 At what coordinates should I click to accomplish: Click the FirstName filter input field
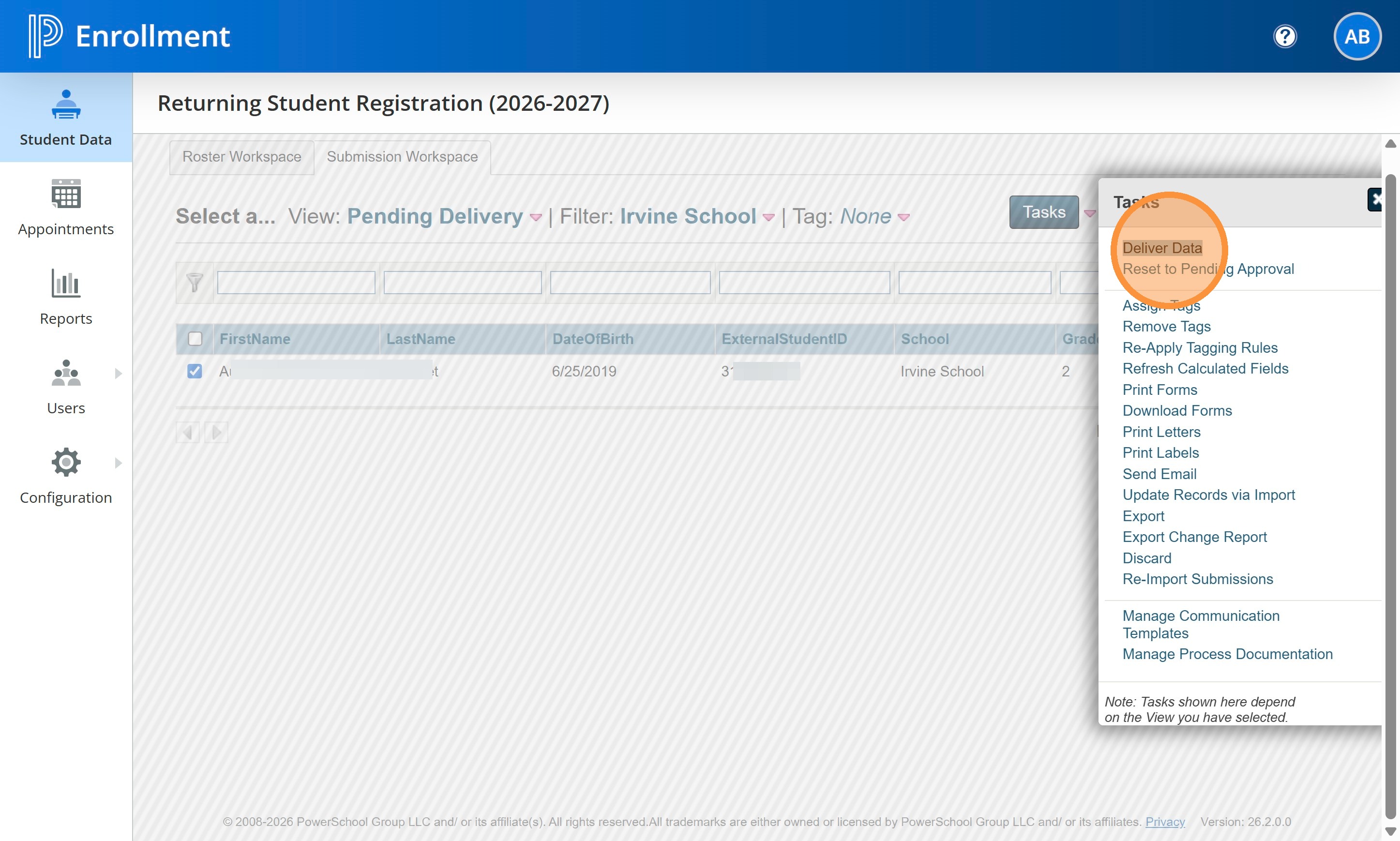[x=296, y=282]
